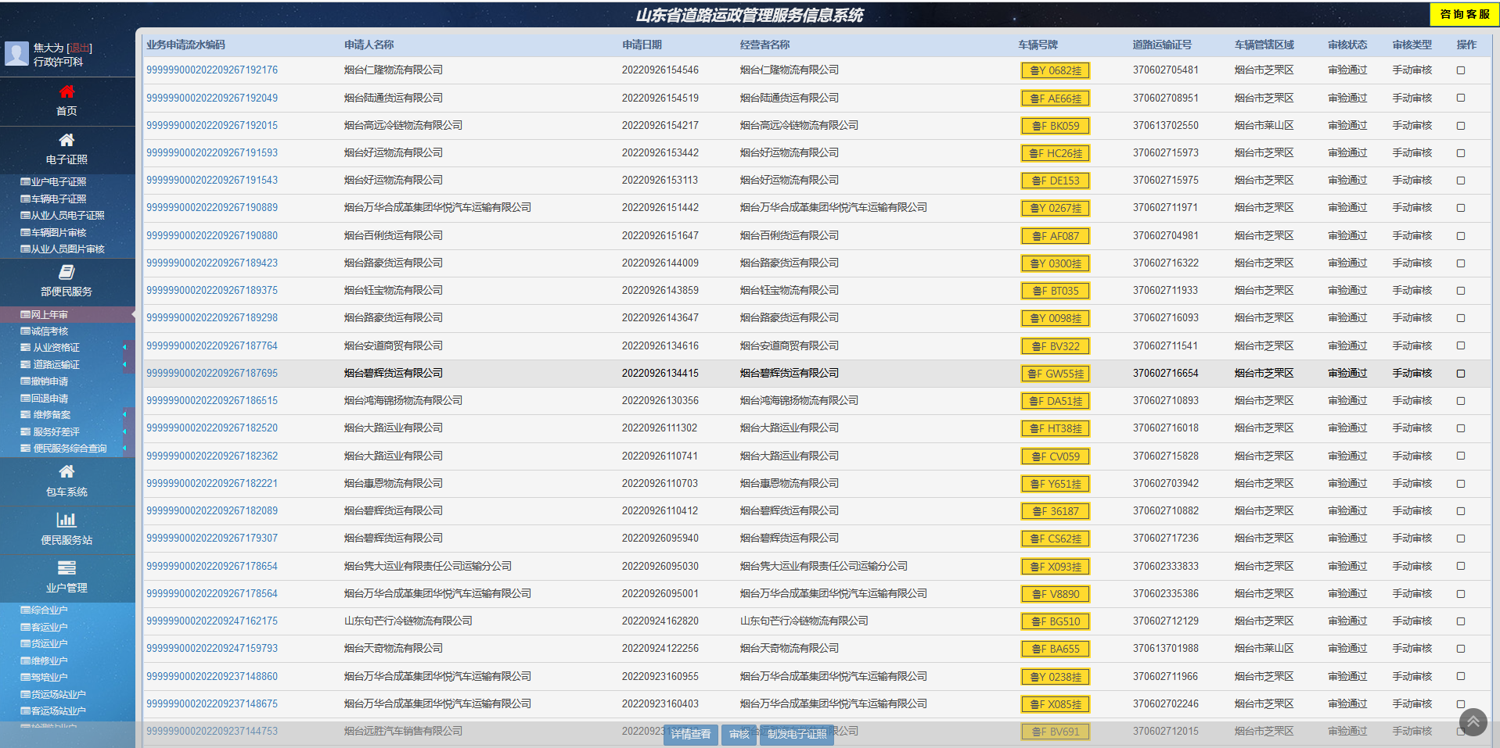
Task: Click the 详情查看 button
Action: pyautogui.click(x=691, y=734)
